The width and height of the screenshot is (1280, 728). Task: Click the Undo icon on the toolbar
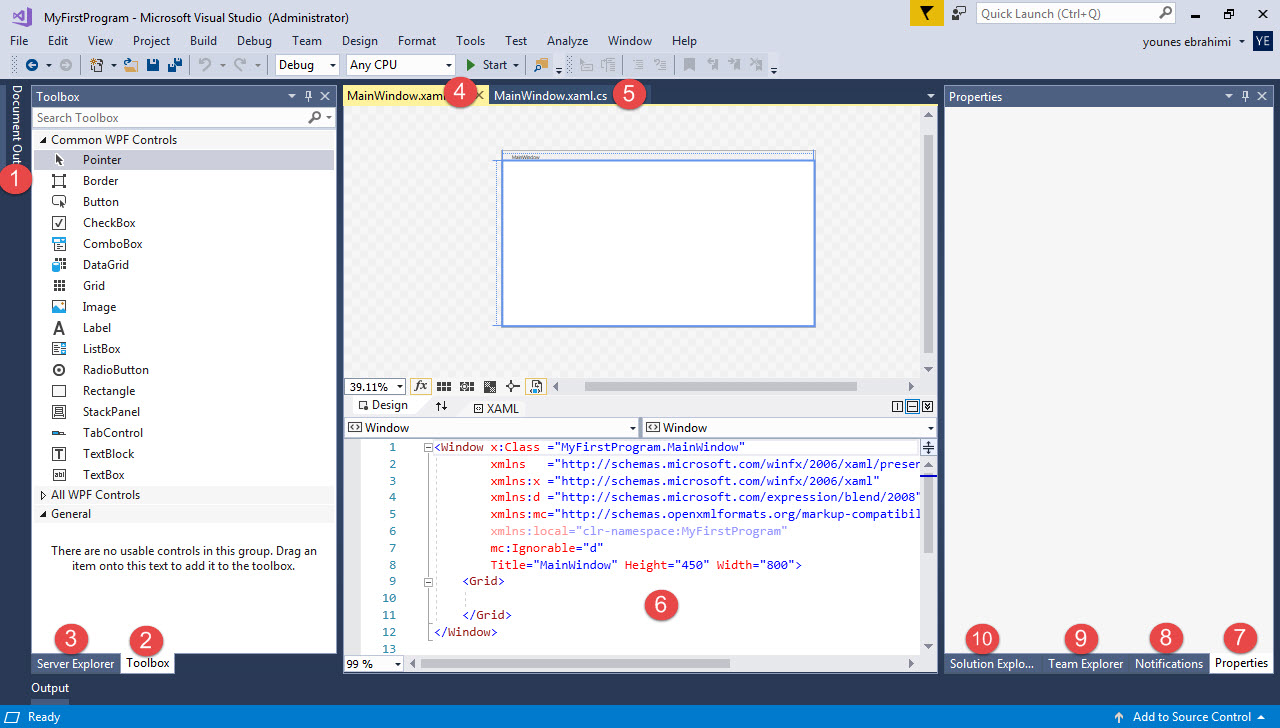[x=206, y=64]
